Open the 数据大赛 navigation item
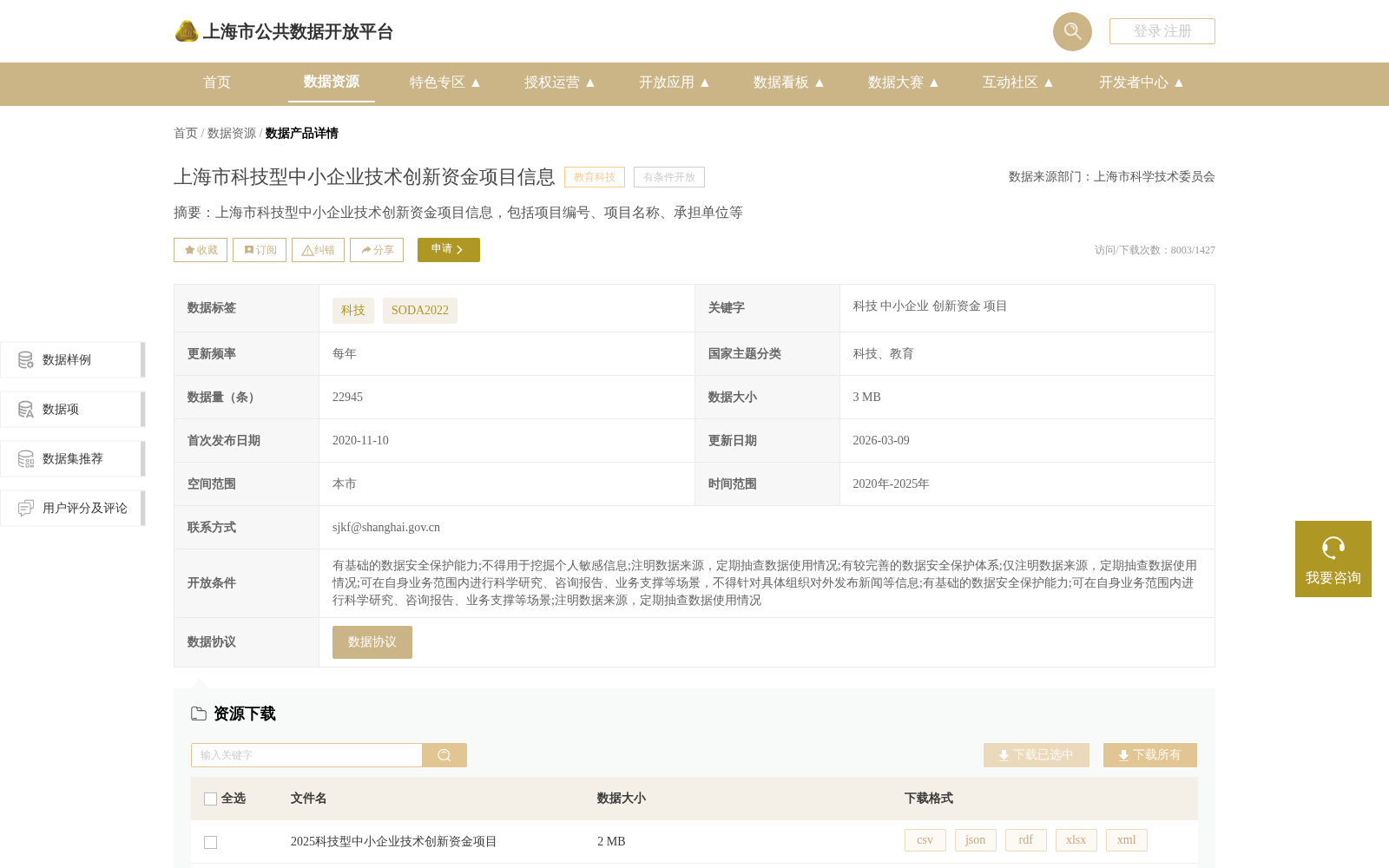The width and height of the screenshot is (1389, 868). pos(896,82)
